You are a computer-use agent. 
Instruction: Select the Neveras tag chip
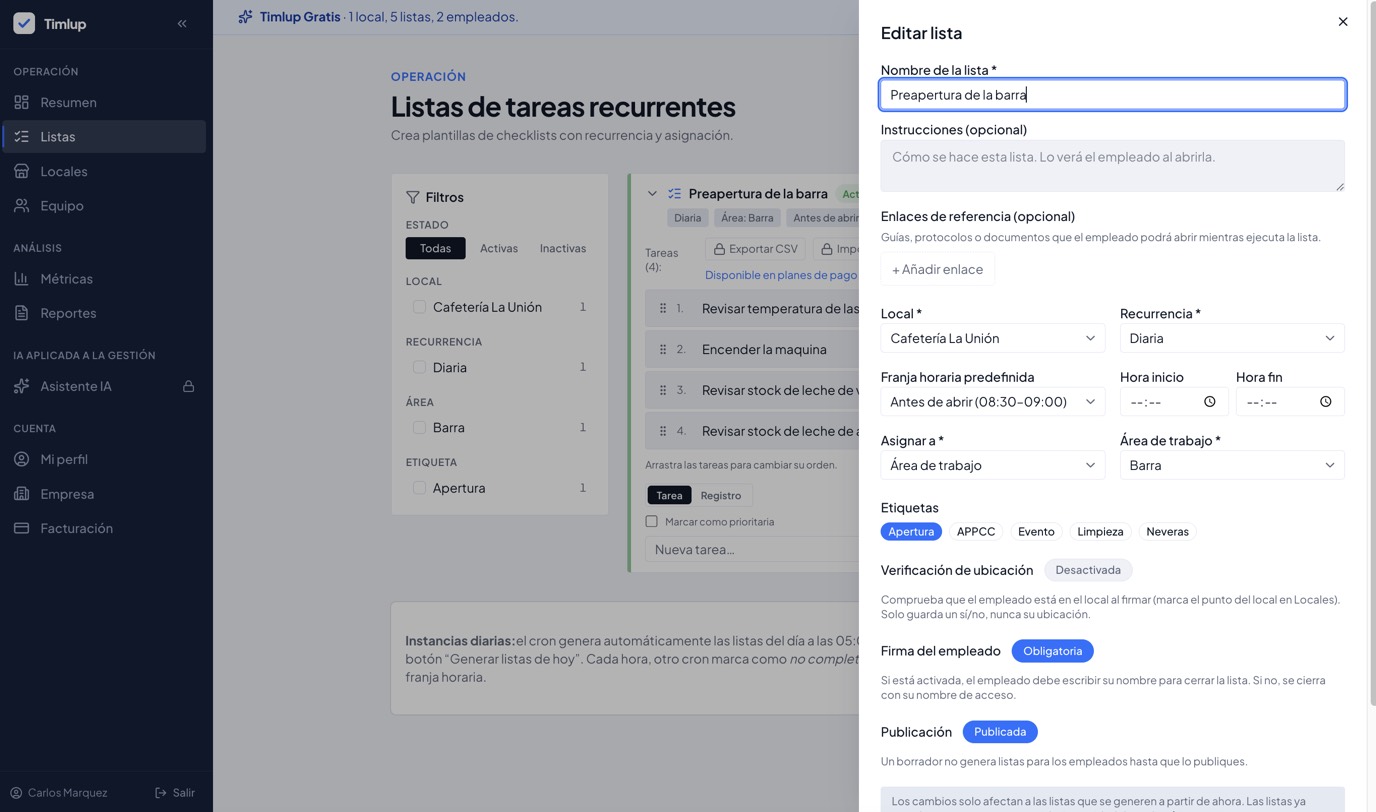pyautogui.click(x=1167, y=532)
